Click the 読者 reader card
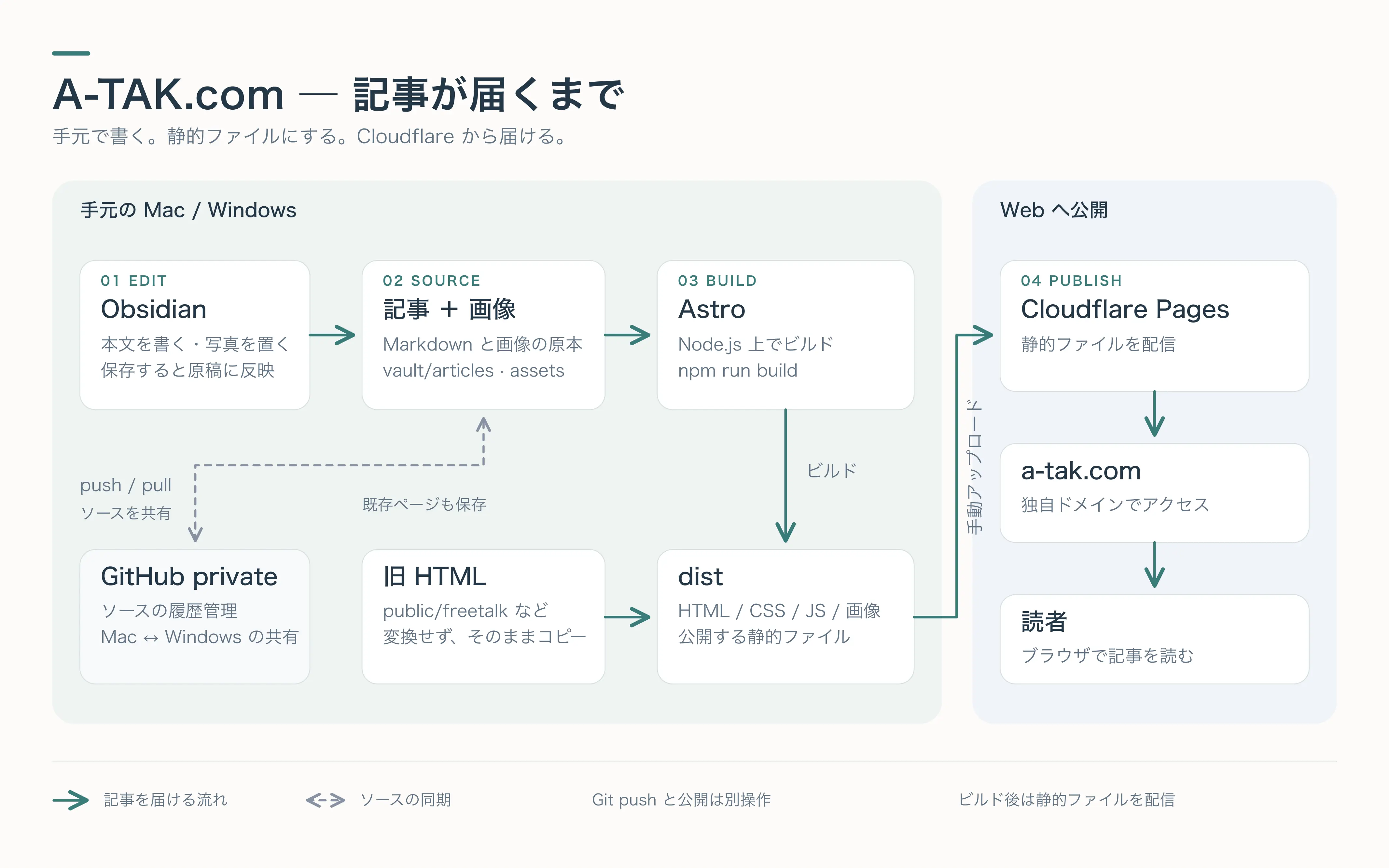The width and height of the screenshot is (1389, 868). click(1154, 639)
